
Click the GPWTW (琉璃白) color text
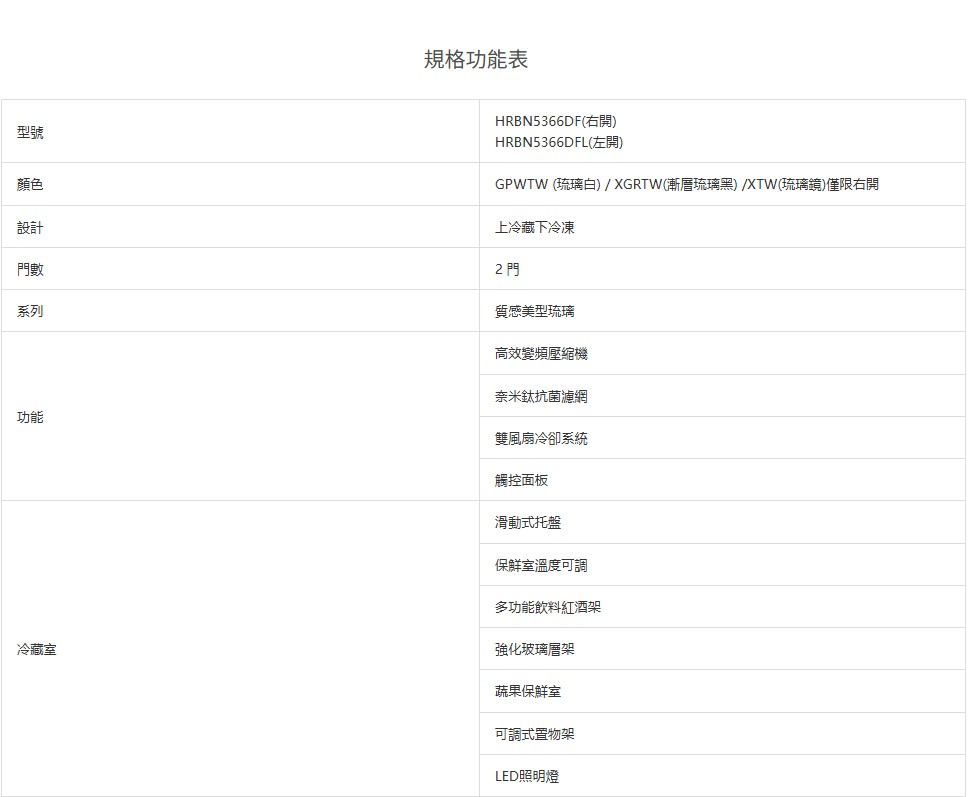[549, 185]
